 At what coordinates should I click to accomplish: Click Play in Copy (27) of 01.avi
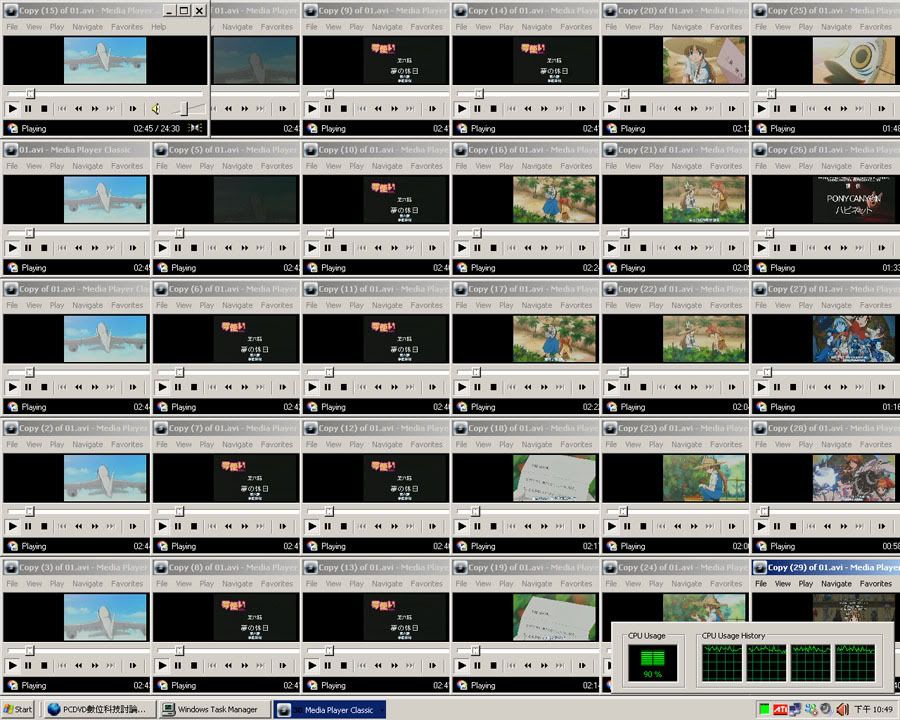pos(761,387)
